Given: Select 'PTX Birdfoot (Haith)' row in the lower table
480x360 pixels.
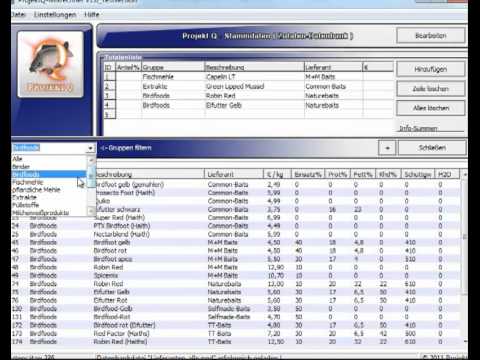Looking at the screenshot, I should [x=235, y=226].
